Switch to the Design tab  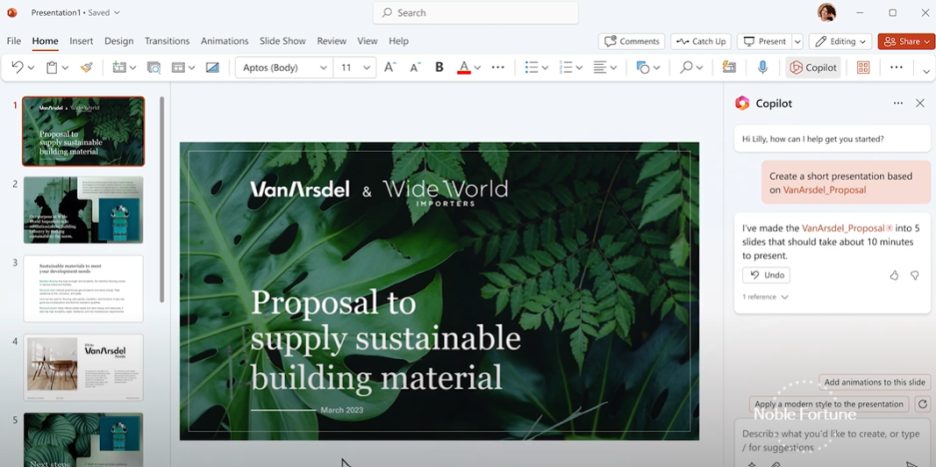tap(119, 41)
